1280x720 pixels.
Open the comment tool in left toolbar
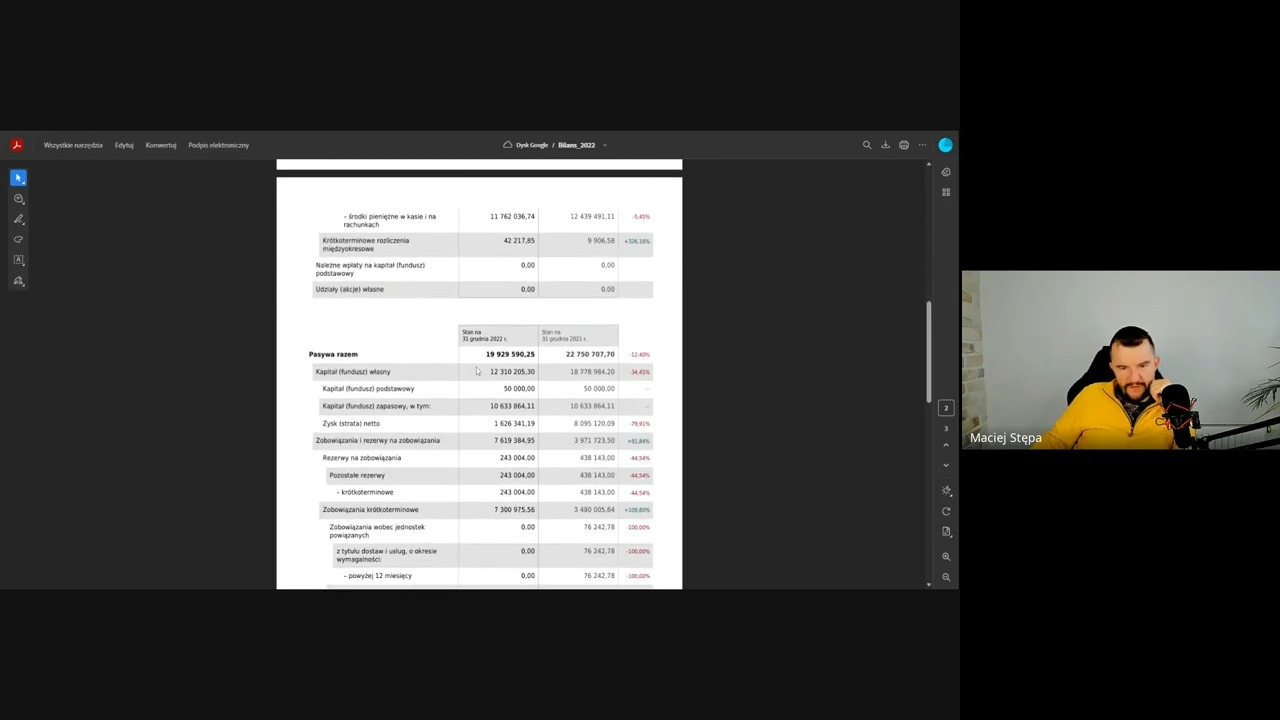pos(18,199)
